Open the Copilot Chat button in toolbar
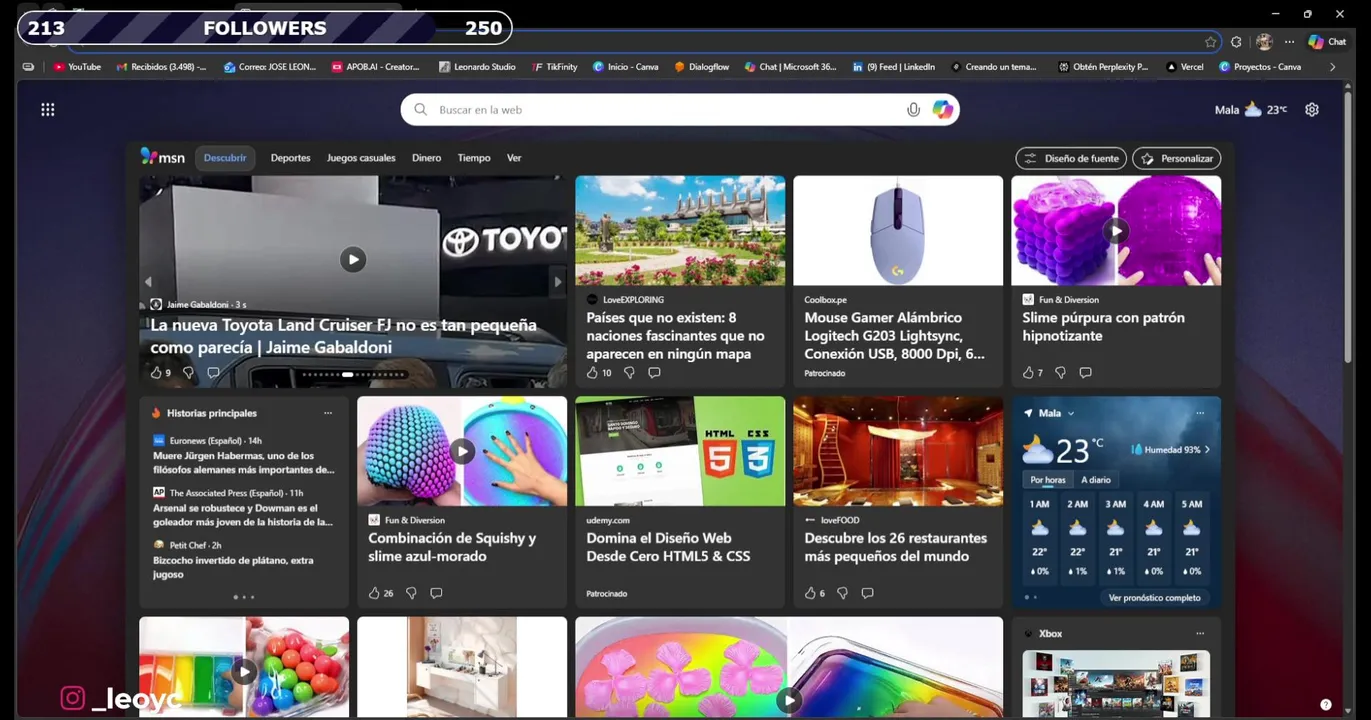Viewport: 1371px width, 720px height. pyautogui.click(x=1327, y=42)
